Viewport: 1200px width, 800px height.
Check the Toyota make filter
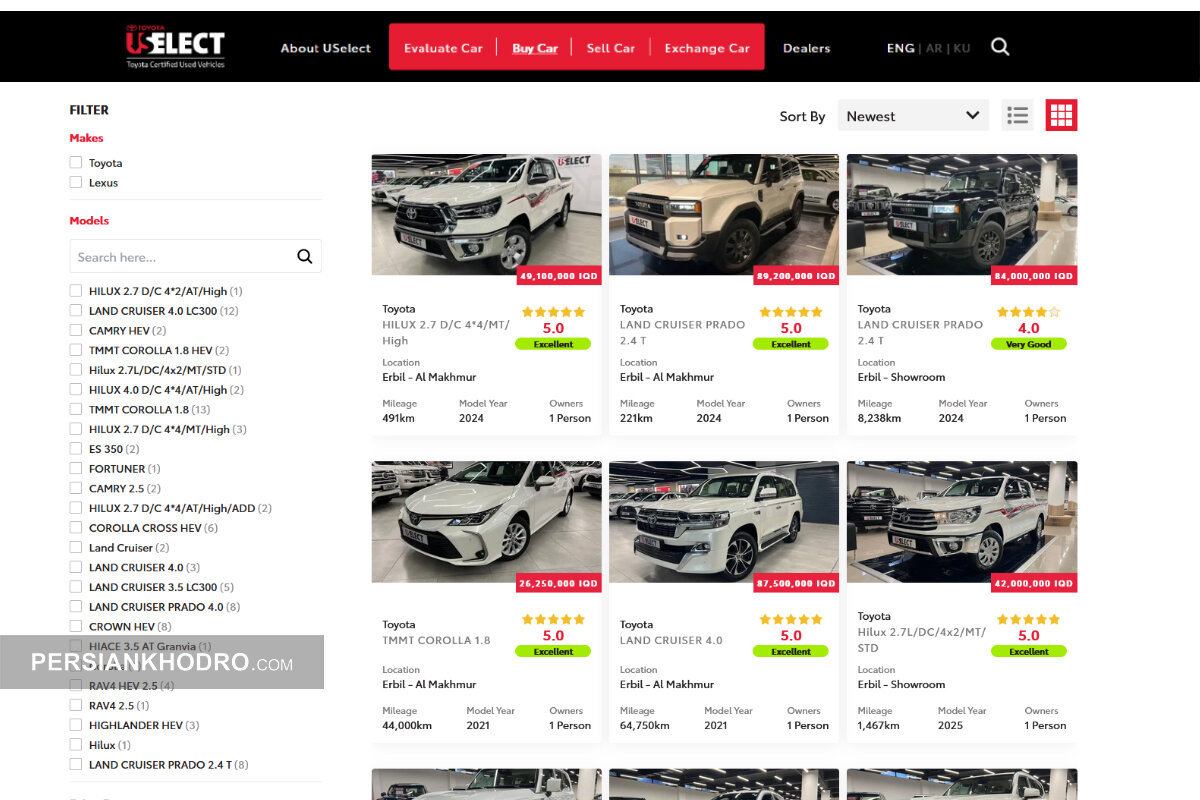pyautogui.click(x=76, y=163)
